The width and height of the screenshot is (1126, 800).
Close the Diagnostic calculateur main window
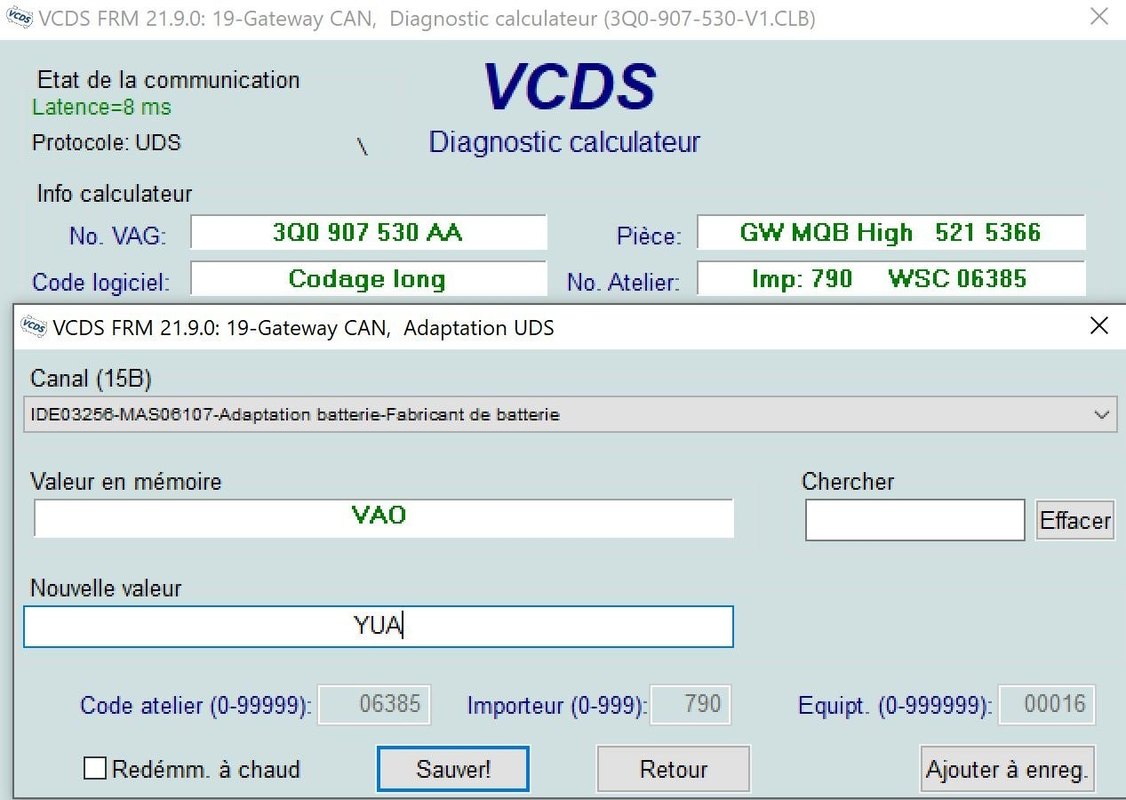pyautogui.click(x=1098, y=17)
